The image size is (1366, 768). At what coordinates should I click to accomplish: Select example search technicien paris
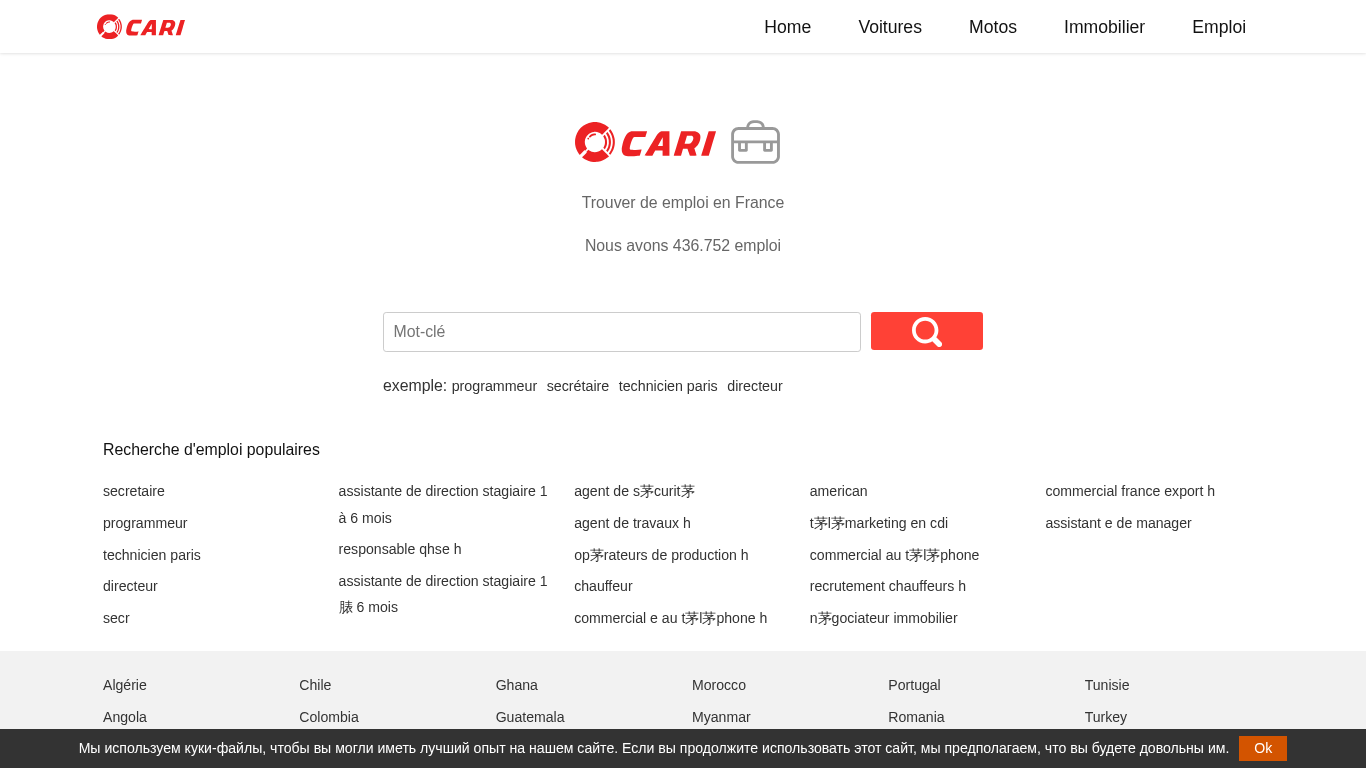(x=668, y=386)
